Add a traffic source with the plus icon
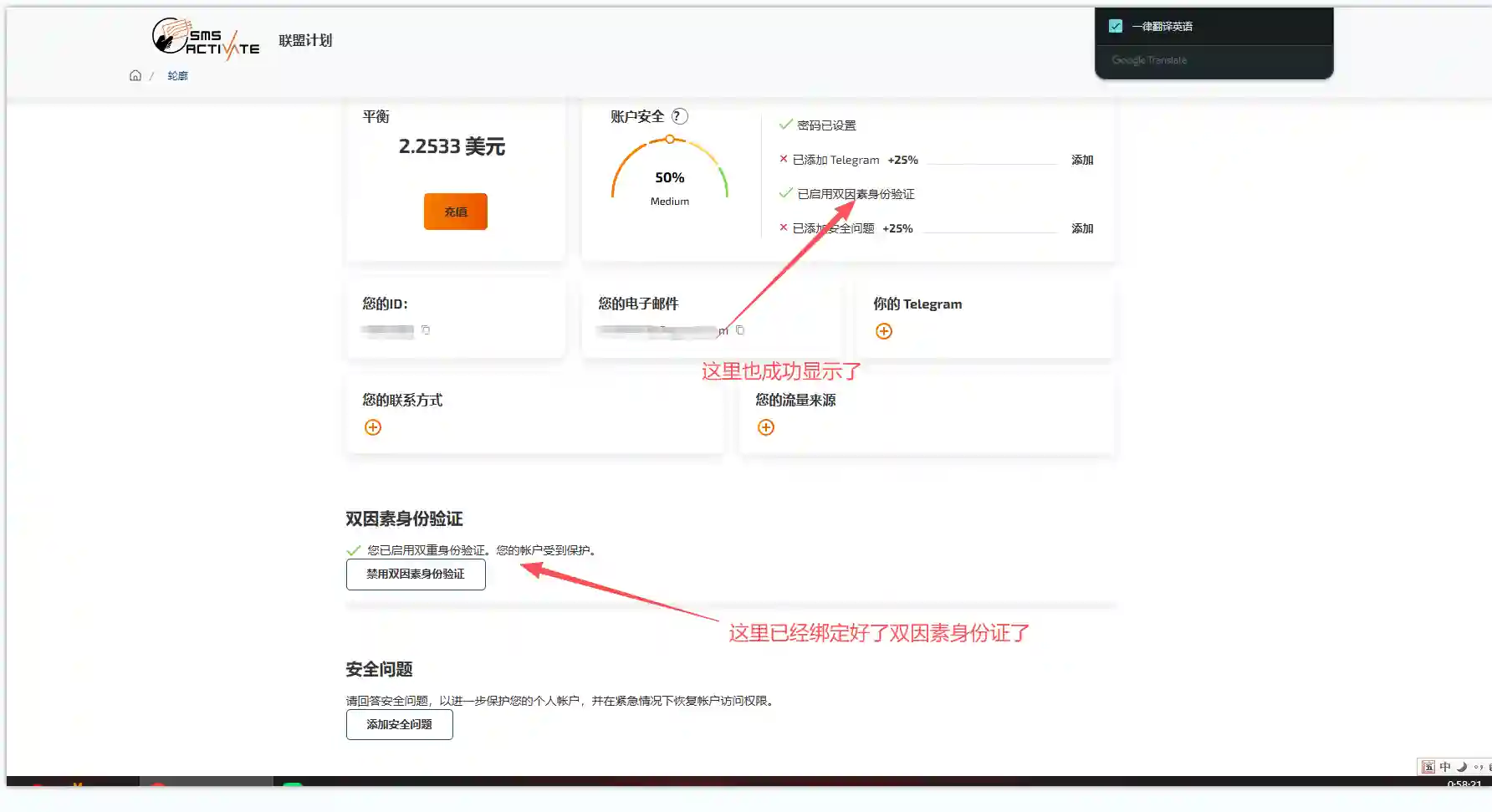The width and height of the screenshot is (1492, 812). [x=765, y=427]
